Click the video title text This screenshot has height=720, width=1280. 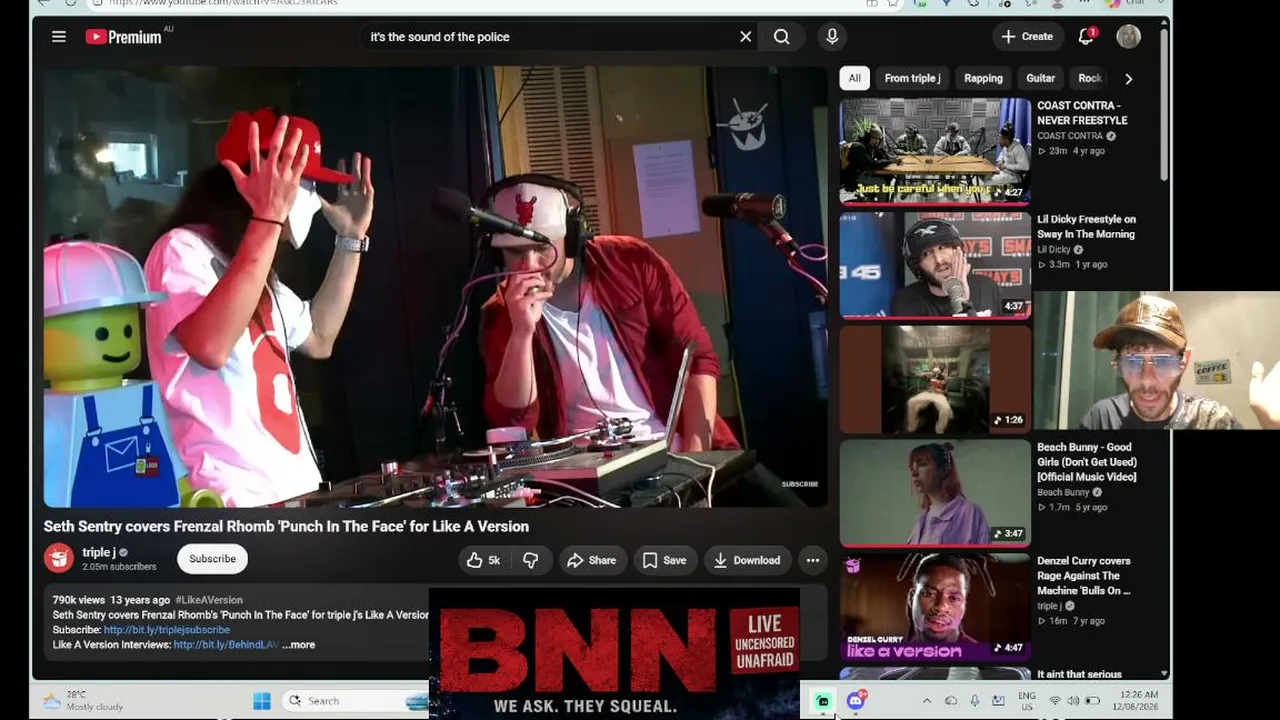[x=286, y=526]
